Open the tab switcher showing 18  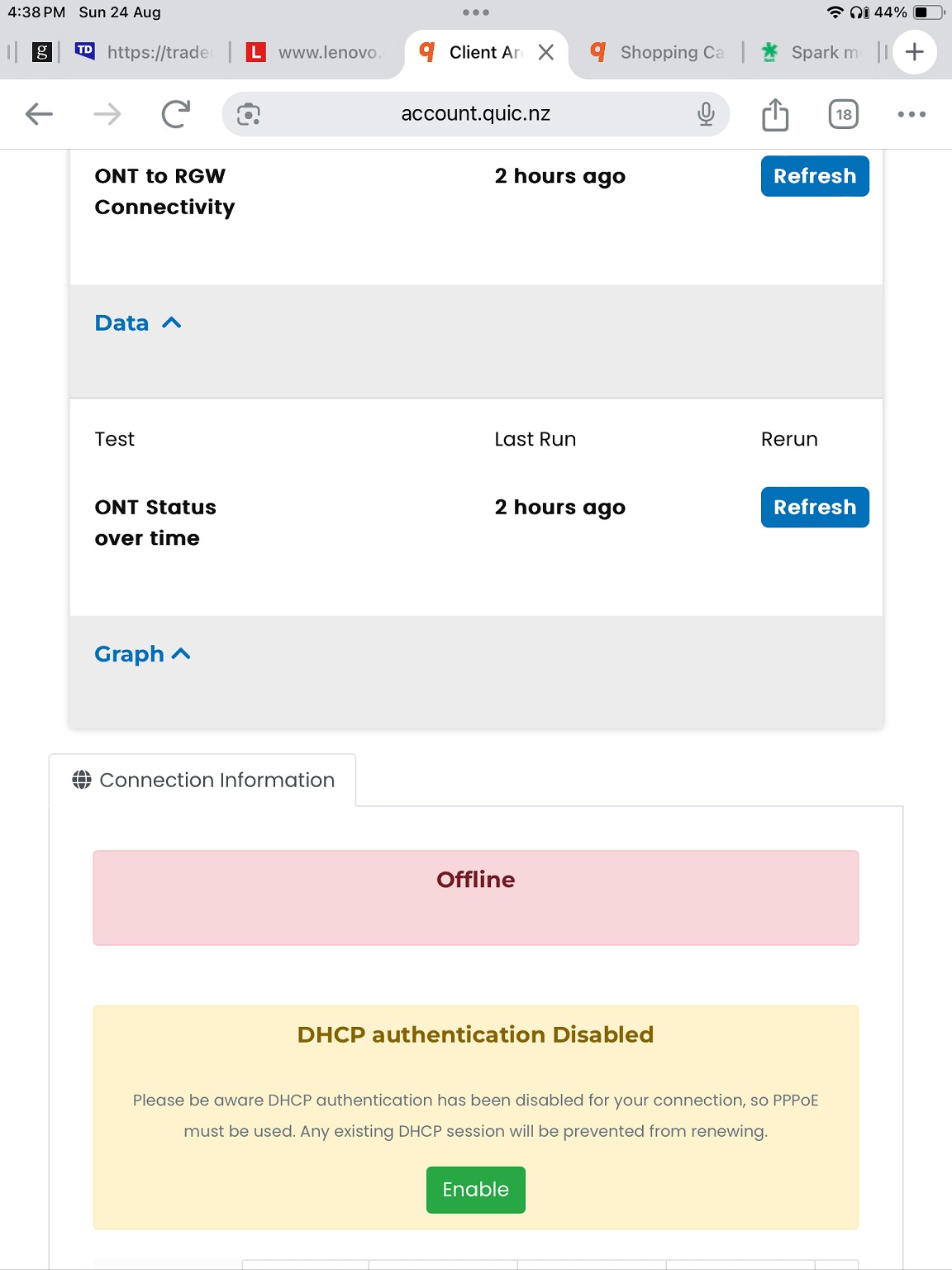(x=843, y=114)
